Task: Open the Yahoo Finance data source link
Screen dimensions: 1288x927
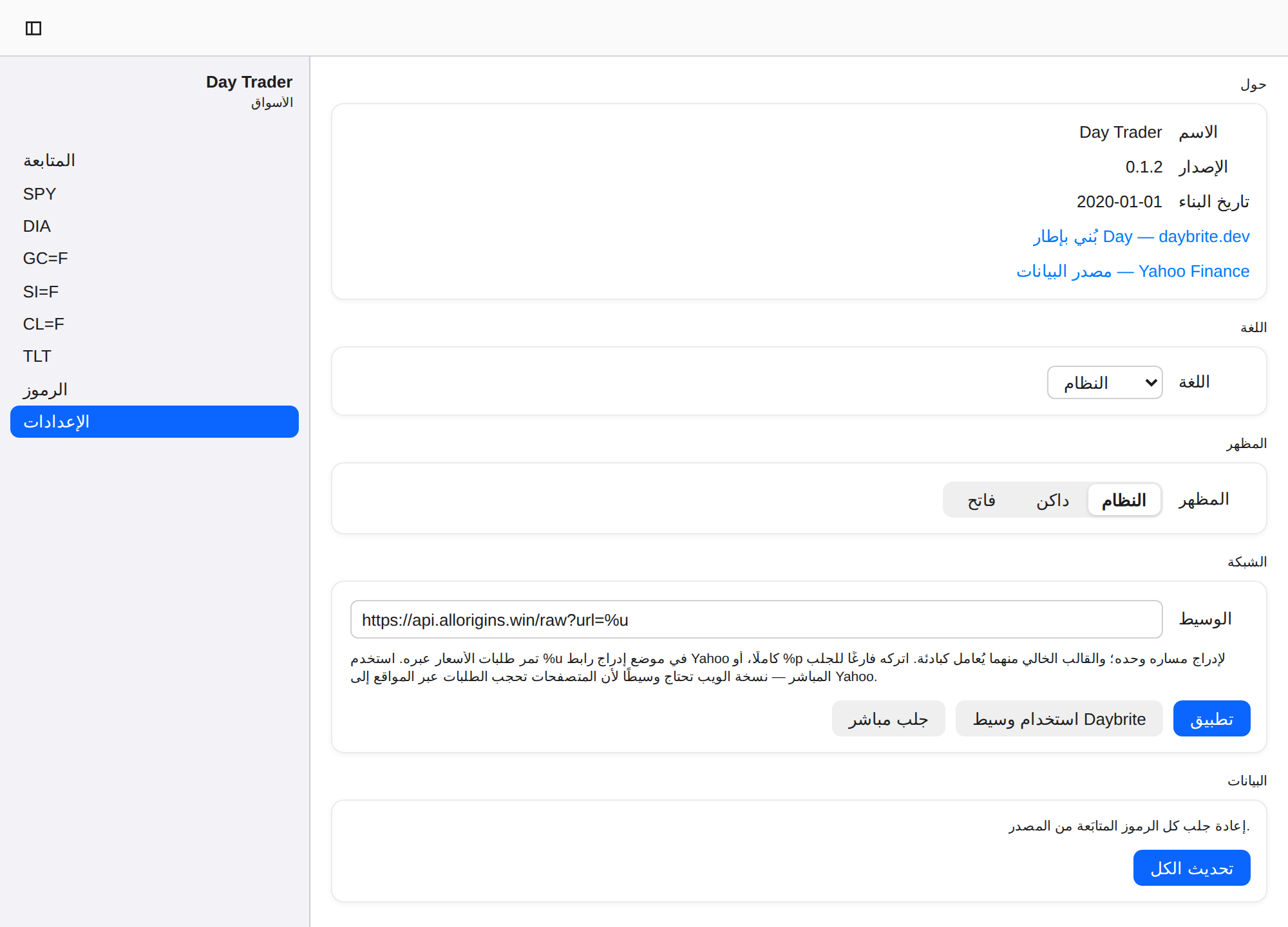Action: pos(1133,272)
